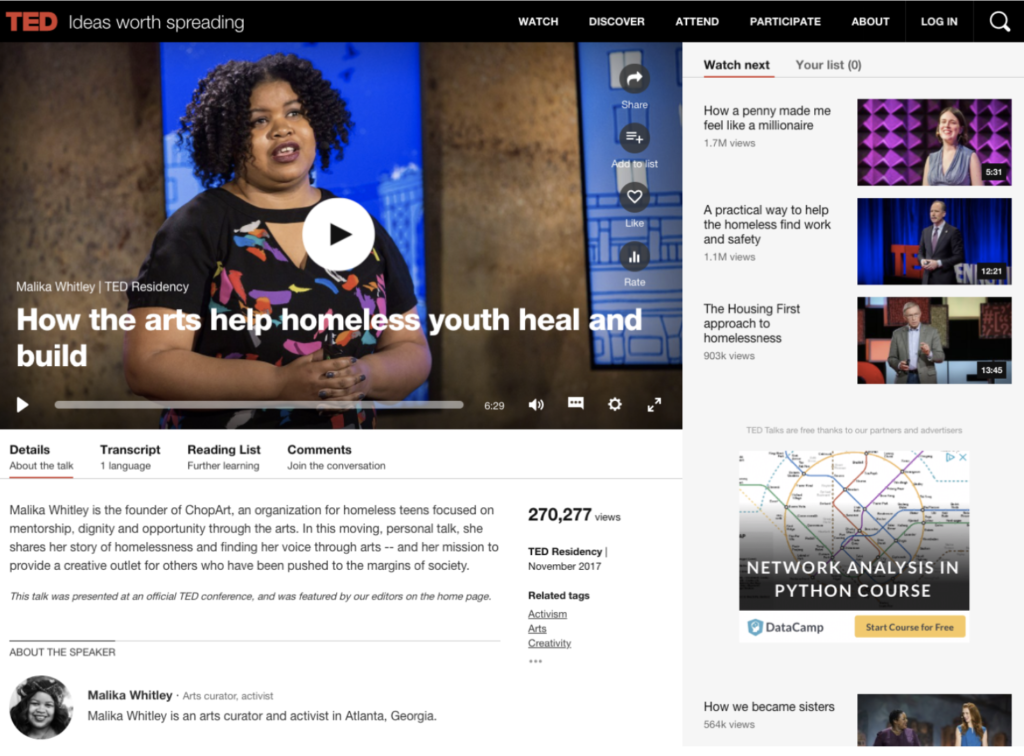Image resolution: width=1024 pixels, height=756 pixels.
Task: Mute the video volume
Action: (536, 404)
